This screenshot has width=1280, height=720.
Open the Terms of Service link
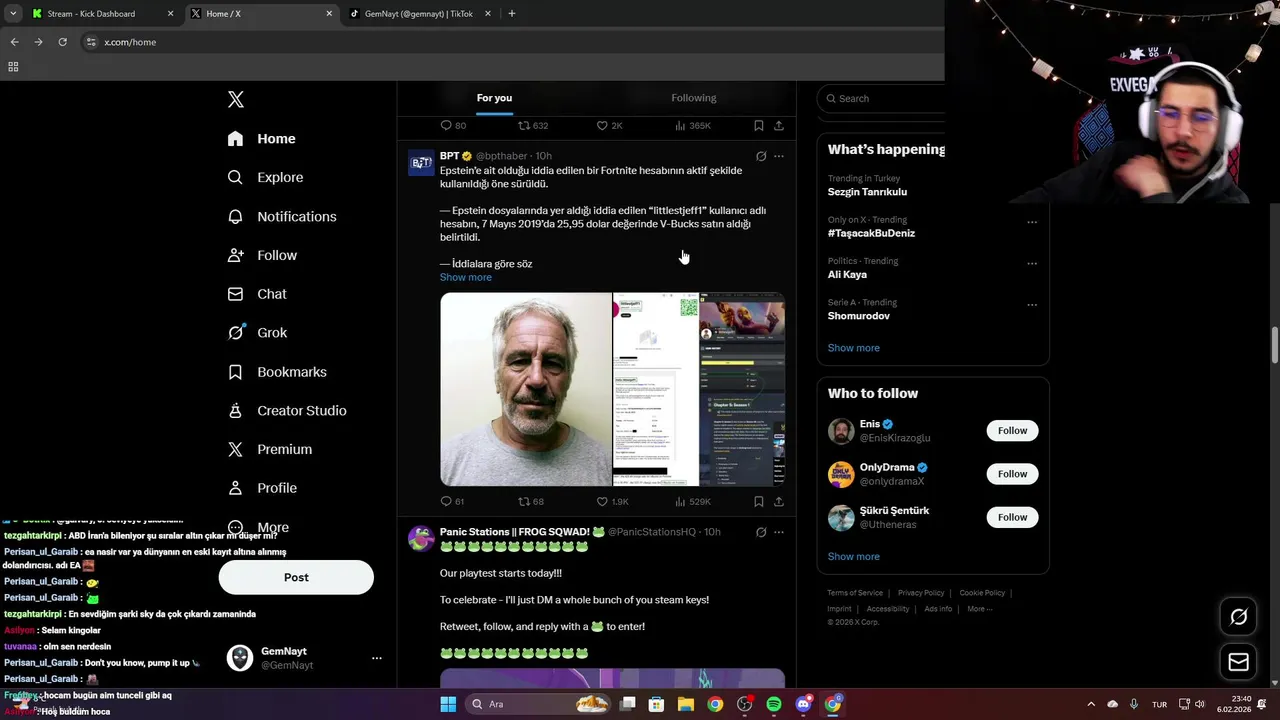(x=855, y=593)
